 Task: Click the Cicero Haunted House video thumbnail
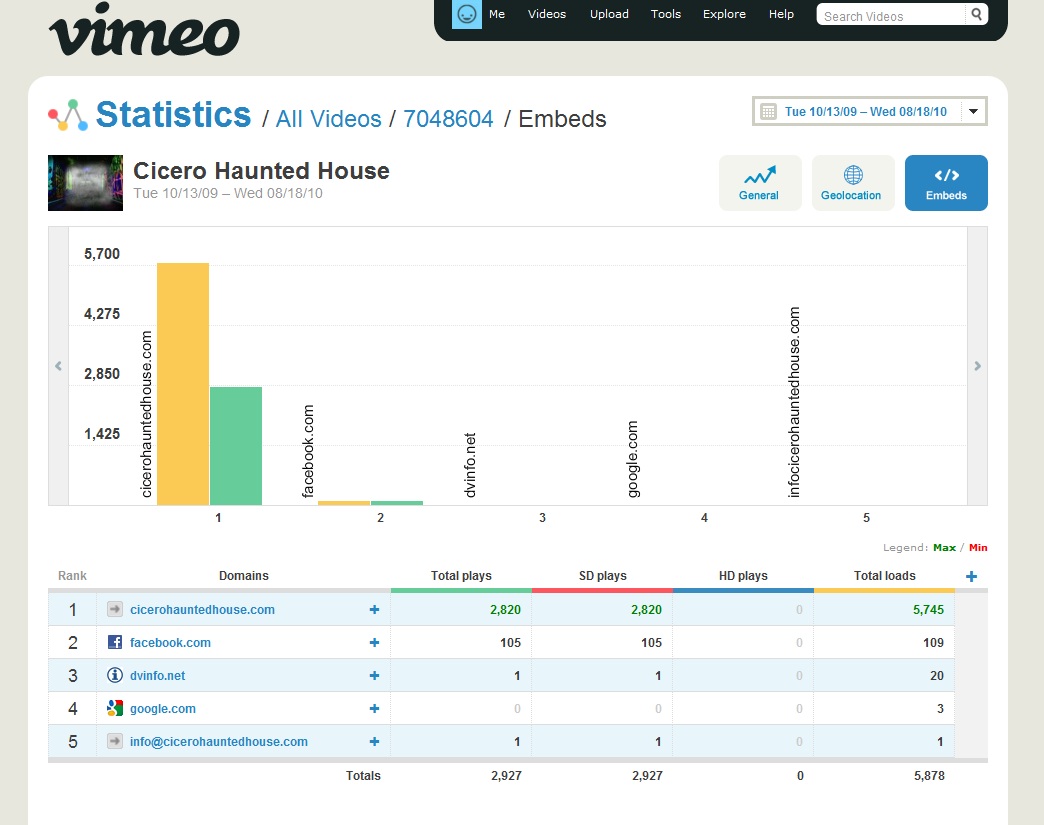pos(85,183)
